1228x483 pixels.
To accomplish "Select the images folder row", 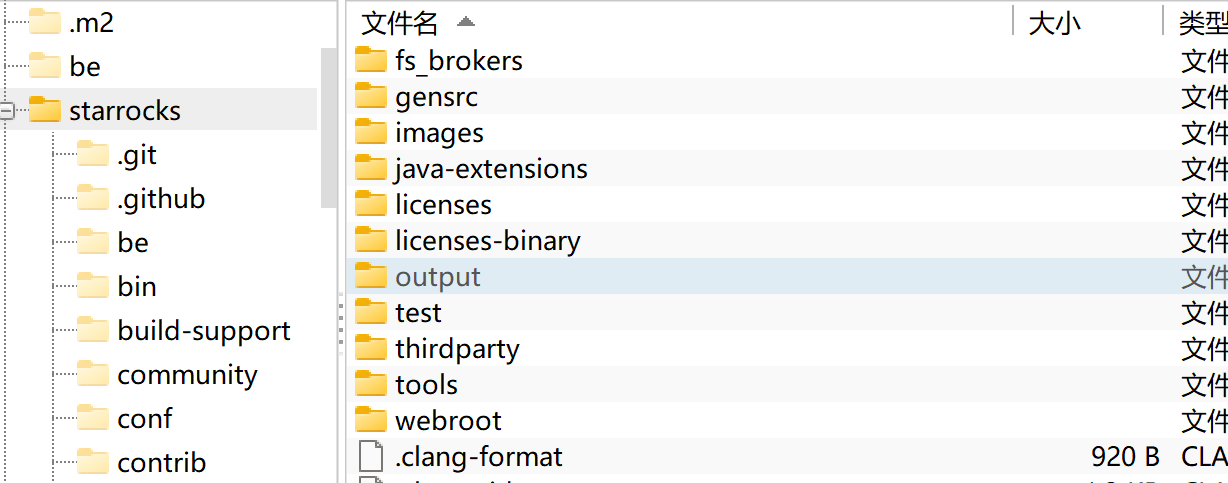I will 787,133.
